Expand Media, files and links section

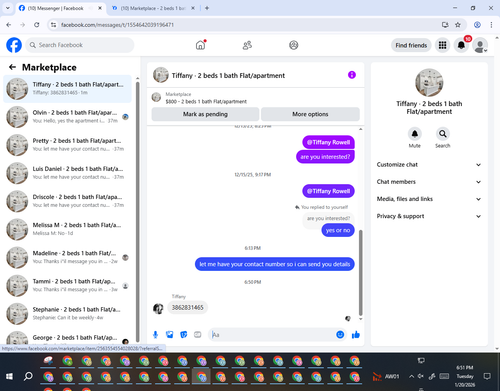[x=429, y=199]
